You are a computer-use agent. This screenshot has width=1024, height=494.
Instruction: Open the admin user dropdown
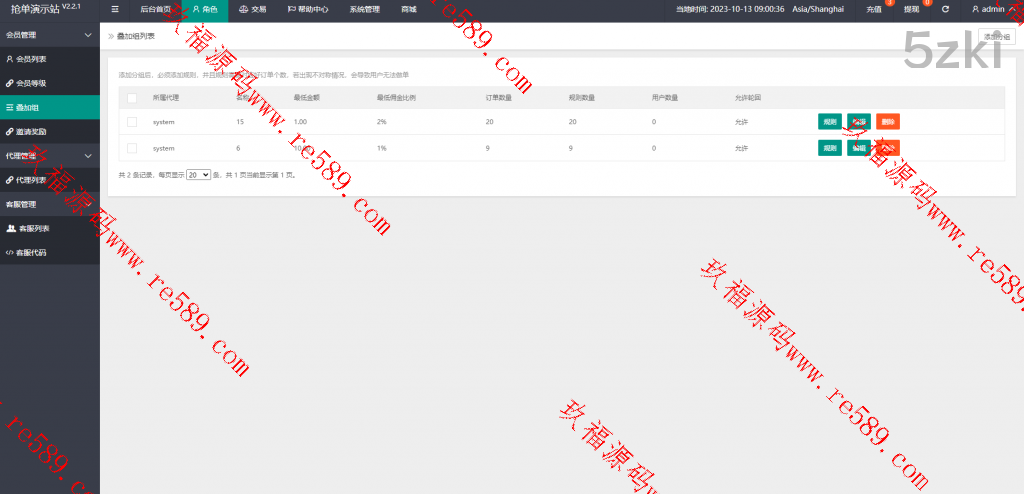click(992, 10)
